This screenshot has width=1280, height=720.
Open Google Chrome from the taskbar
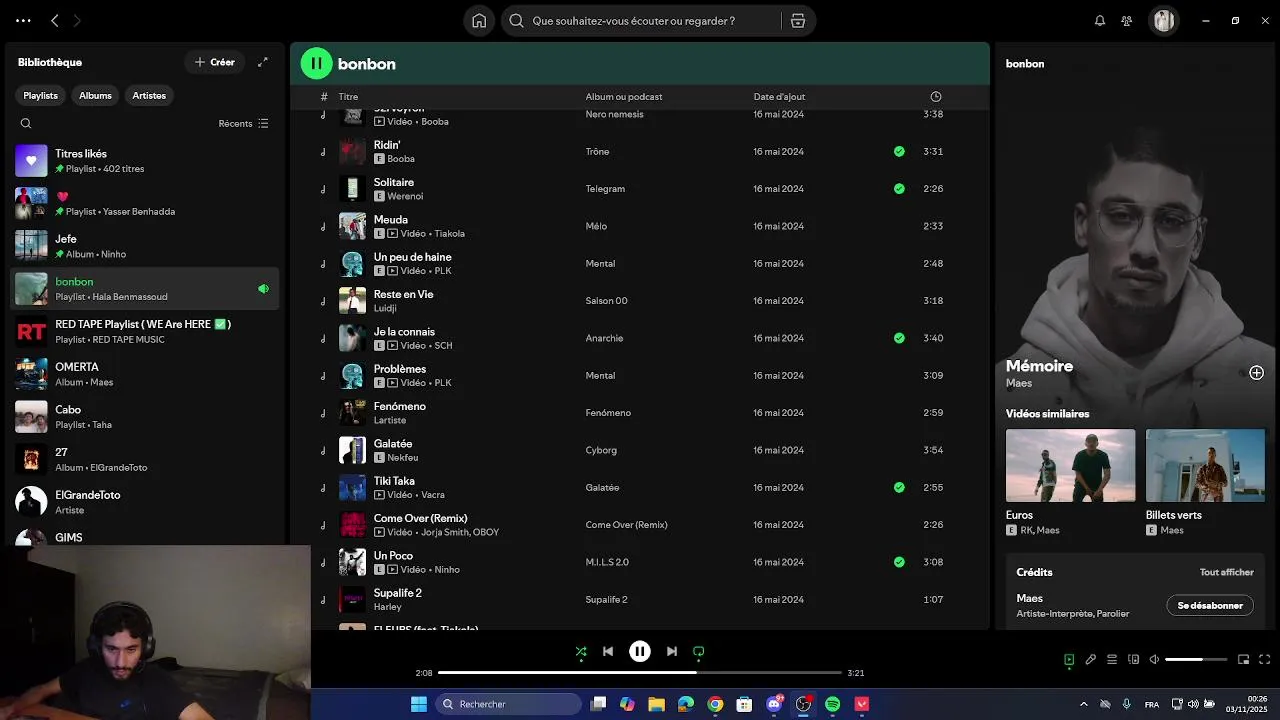coord(715,704)
